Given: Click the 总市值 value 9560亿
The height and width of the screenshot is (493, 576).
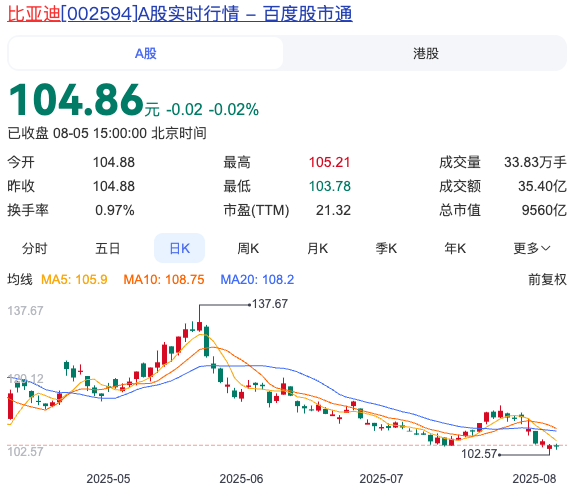Looking at the screenshot, I should click(x=544, y=210).
